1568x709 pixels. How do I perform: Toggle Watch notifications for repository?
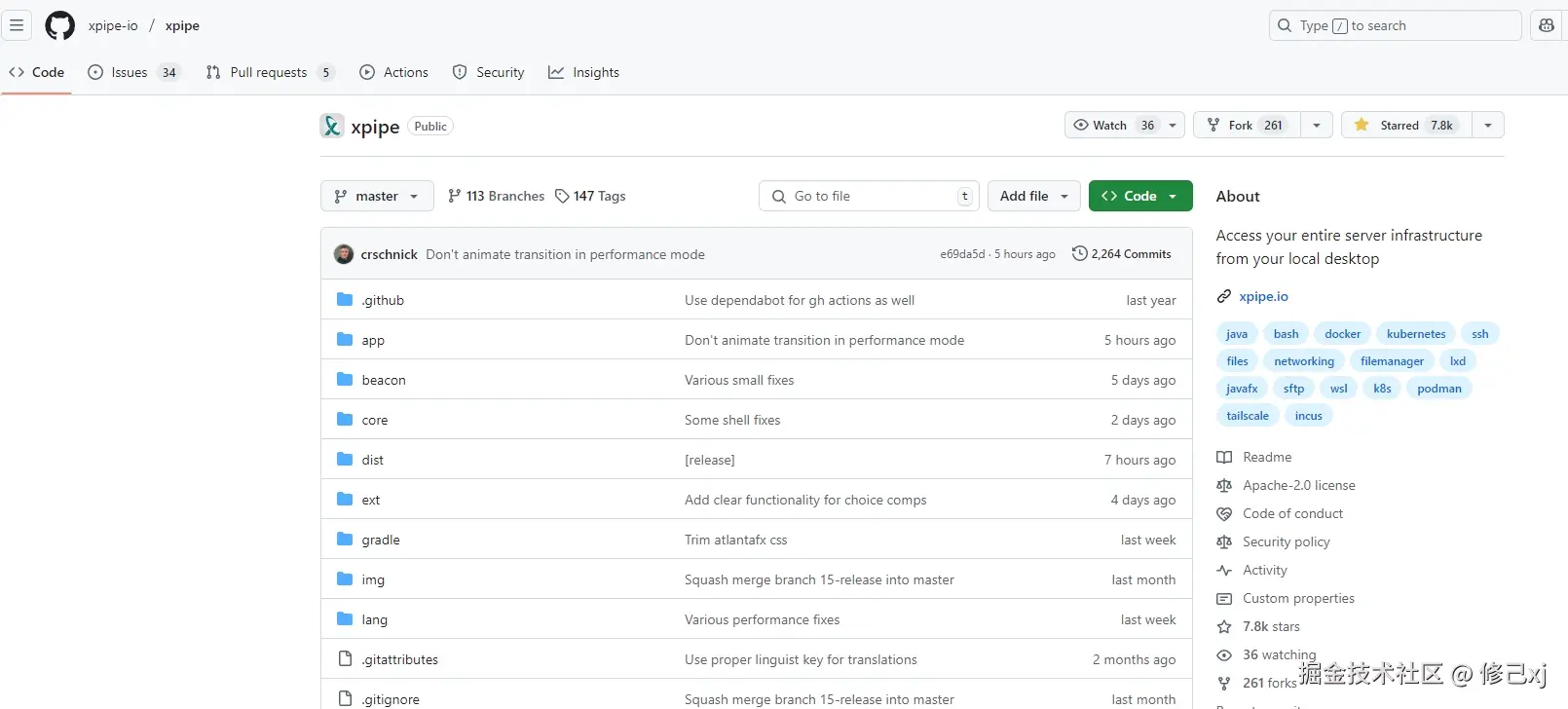pyautogui.click(x=1113, y=125)
